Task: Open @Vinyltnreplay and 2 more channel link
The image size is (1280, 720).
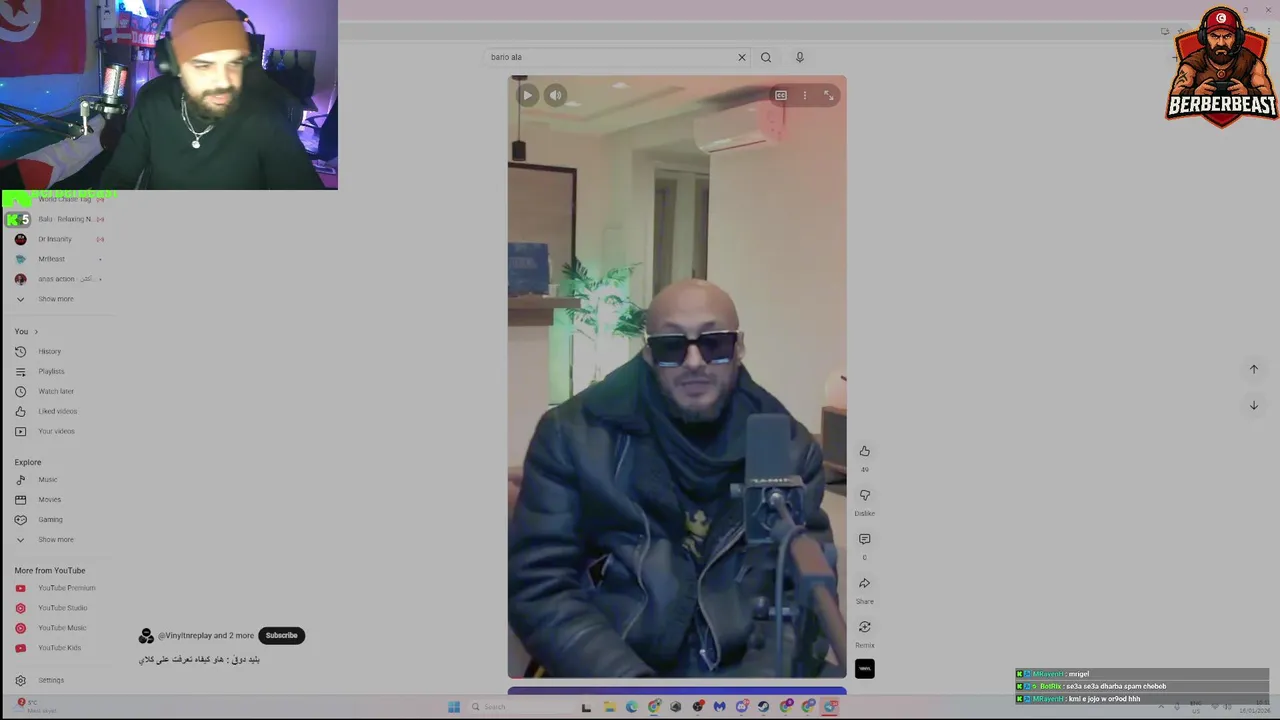Action: [x=205, y=636]
